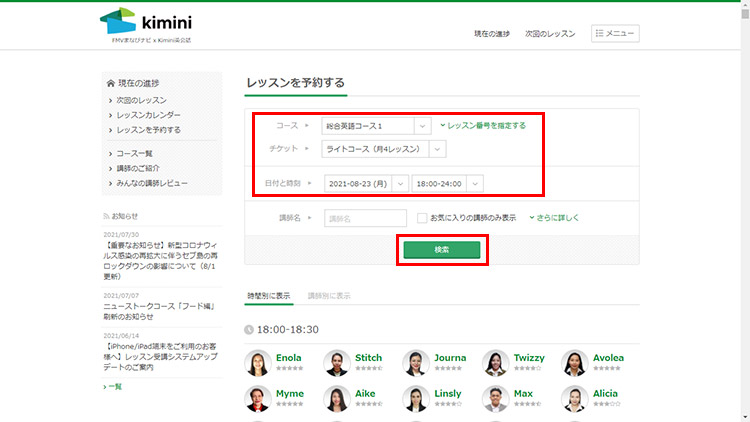Open レッスンカレンダー sidebar link

[149, 115]
